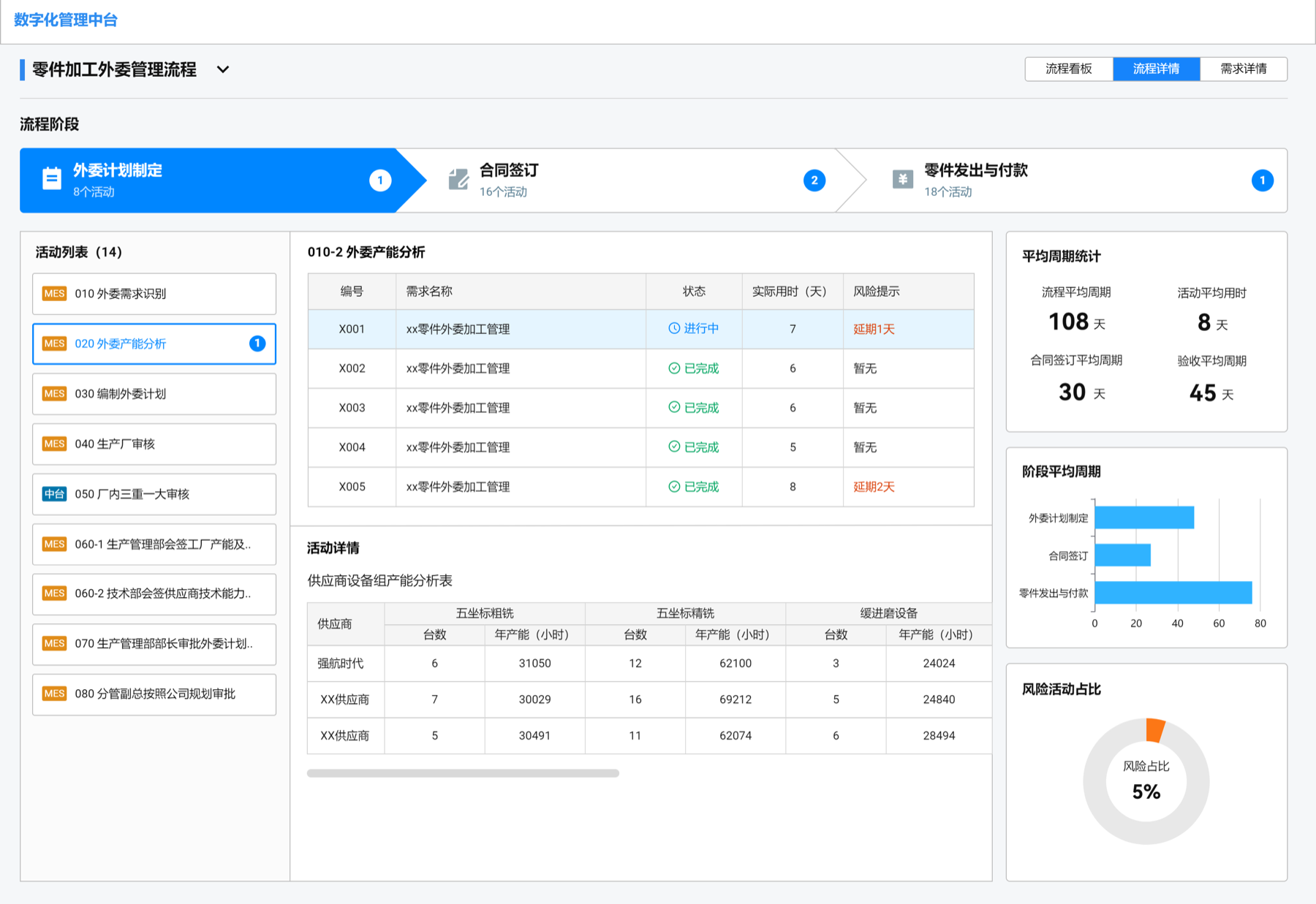This screenshot has height=904, width=1316.
Task: Click the contract edit icon beside 合同签订
Action: pos(458,179)
